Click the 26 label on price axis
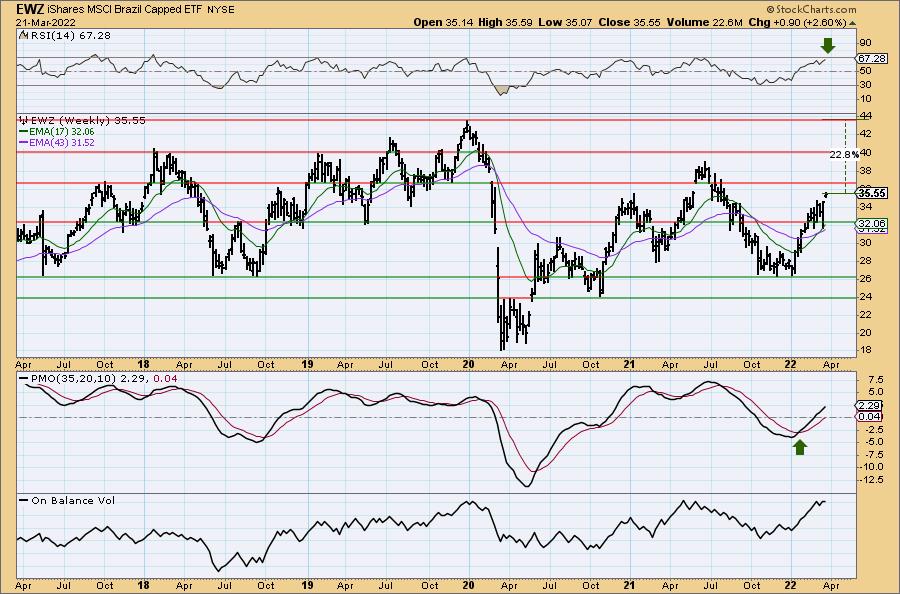The image size is (900, 594). (x=866, y=278)
